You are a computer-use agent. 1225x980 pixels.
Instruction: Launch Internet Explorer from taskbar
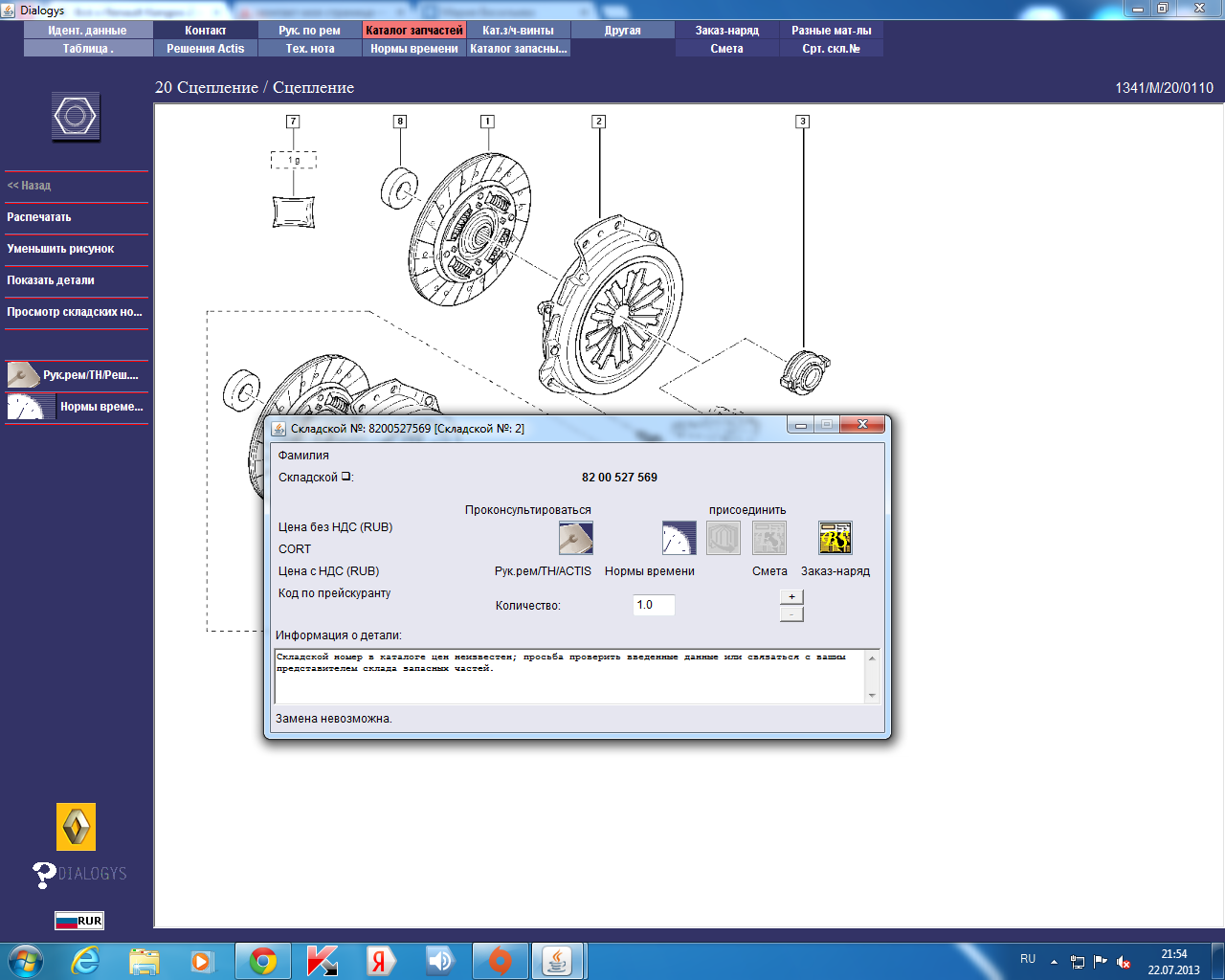click(x=86, y=961)
